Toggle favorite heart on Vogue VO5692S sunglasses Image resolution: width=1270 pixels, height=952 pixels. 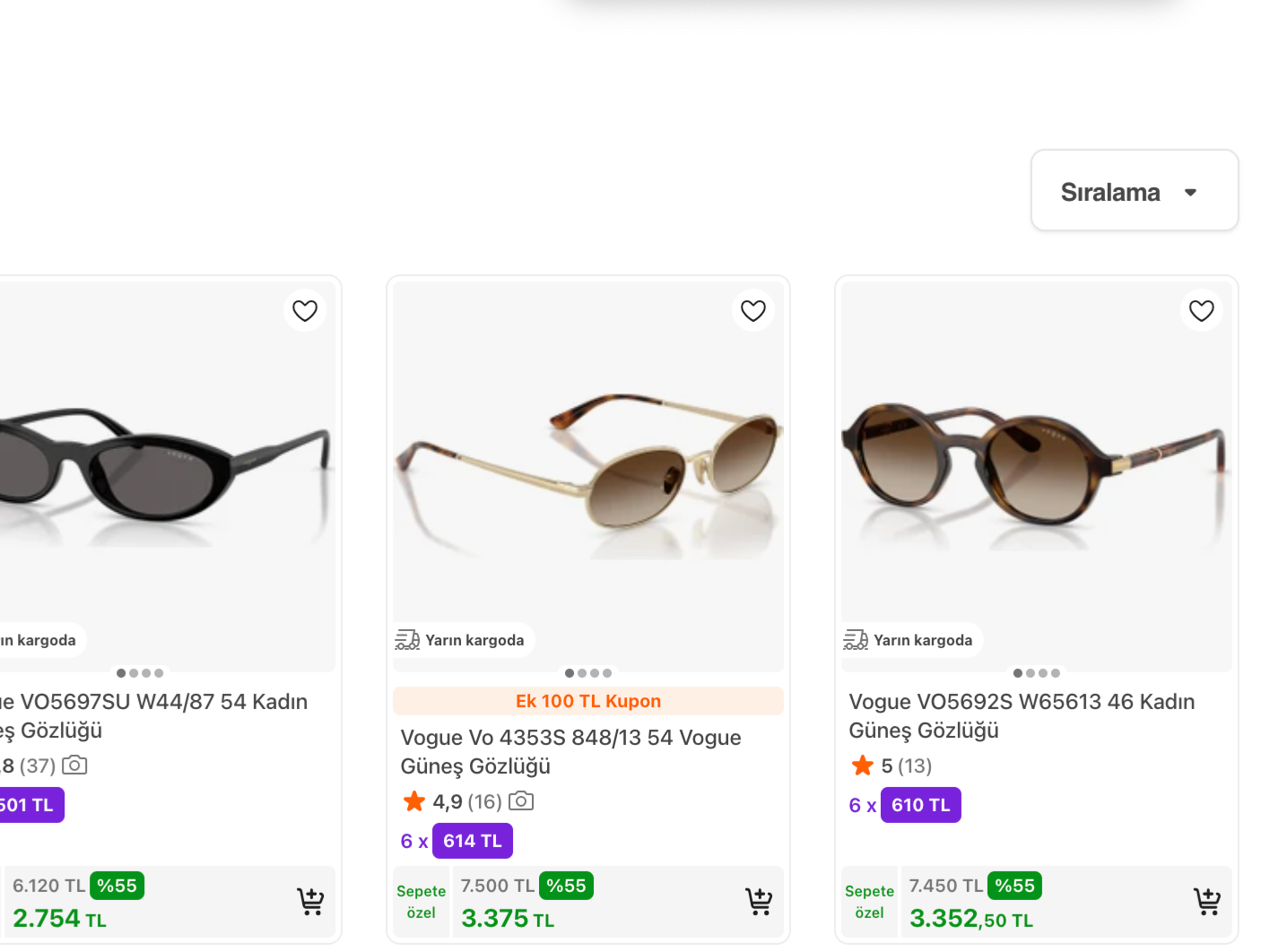tap(1202, 310)
